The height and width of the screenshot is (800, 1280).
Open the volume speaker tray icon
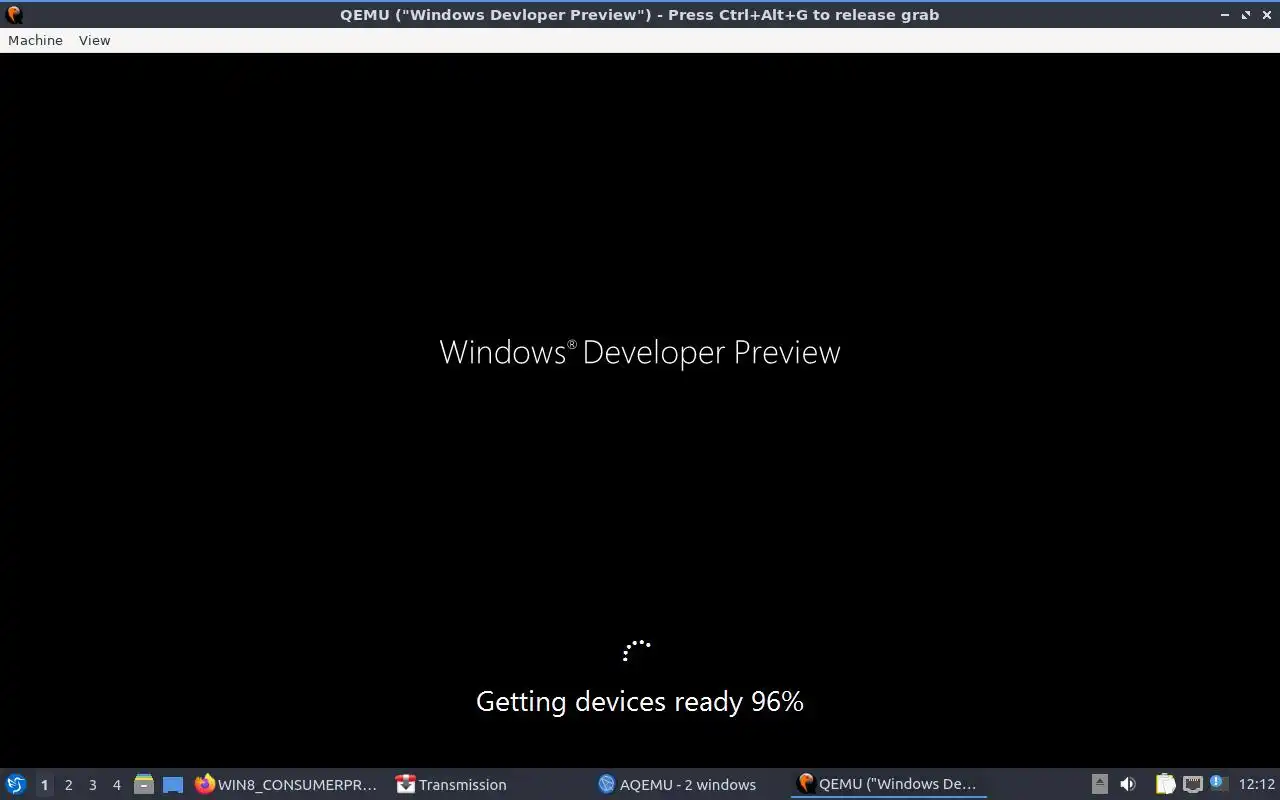1128,784
